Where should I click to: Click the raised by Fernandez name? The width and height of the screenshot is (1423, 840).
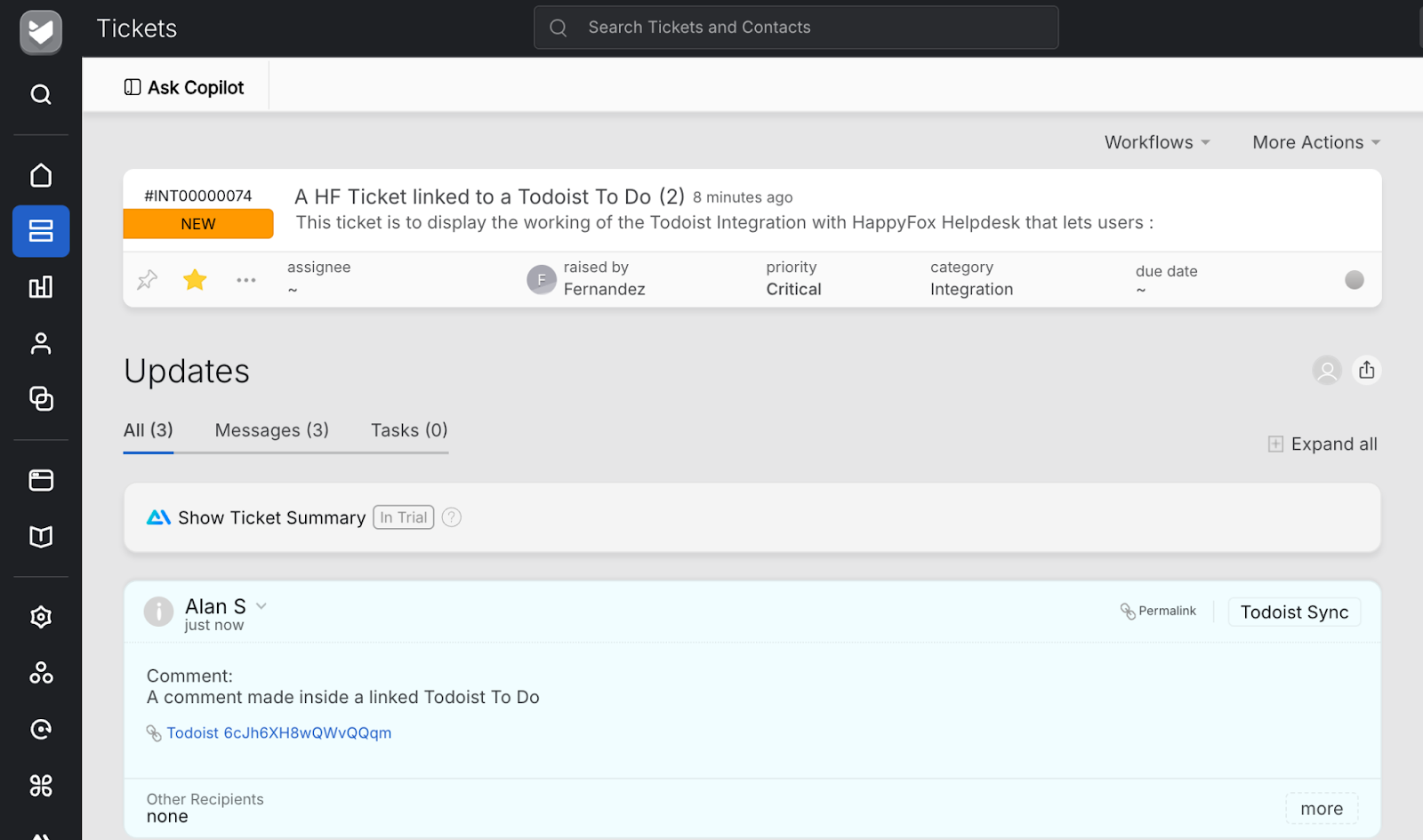point(605,290)
